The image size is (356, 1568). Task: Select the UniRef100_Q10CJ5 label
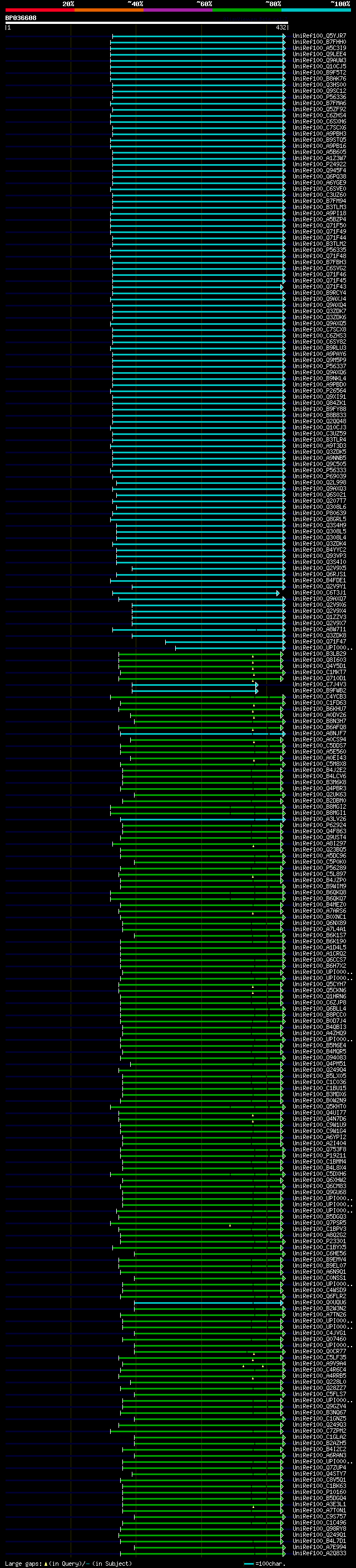319,66
